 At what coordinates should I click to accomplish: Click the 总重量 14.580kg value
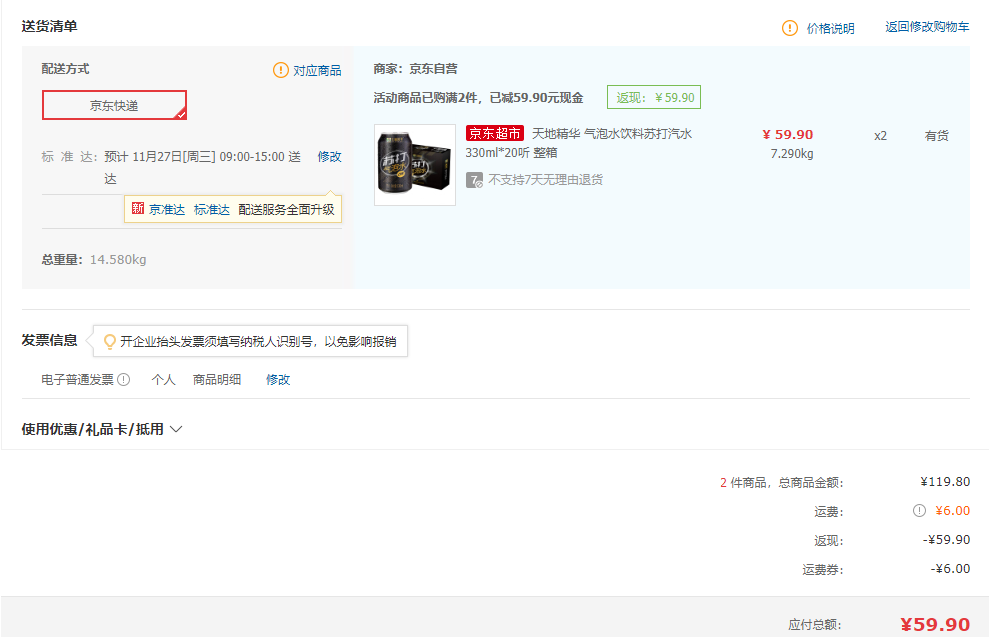[118, 260]
